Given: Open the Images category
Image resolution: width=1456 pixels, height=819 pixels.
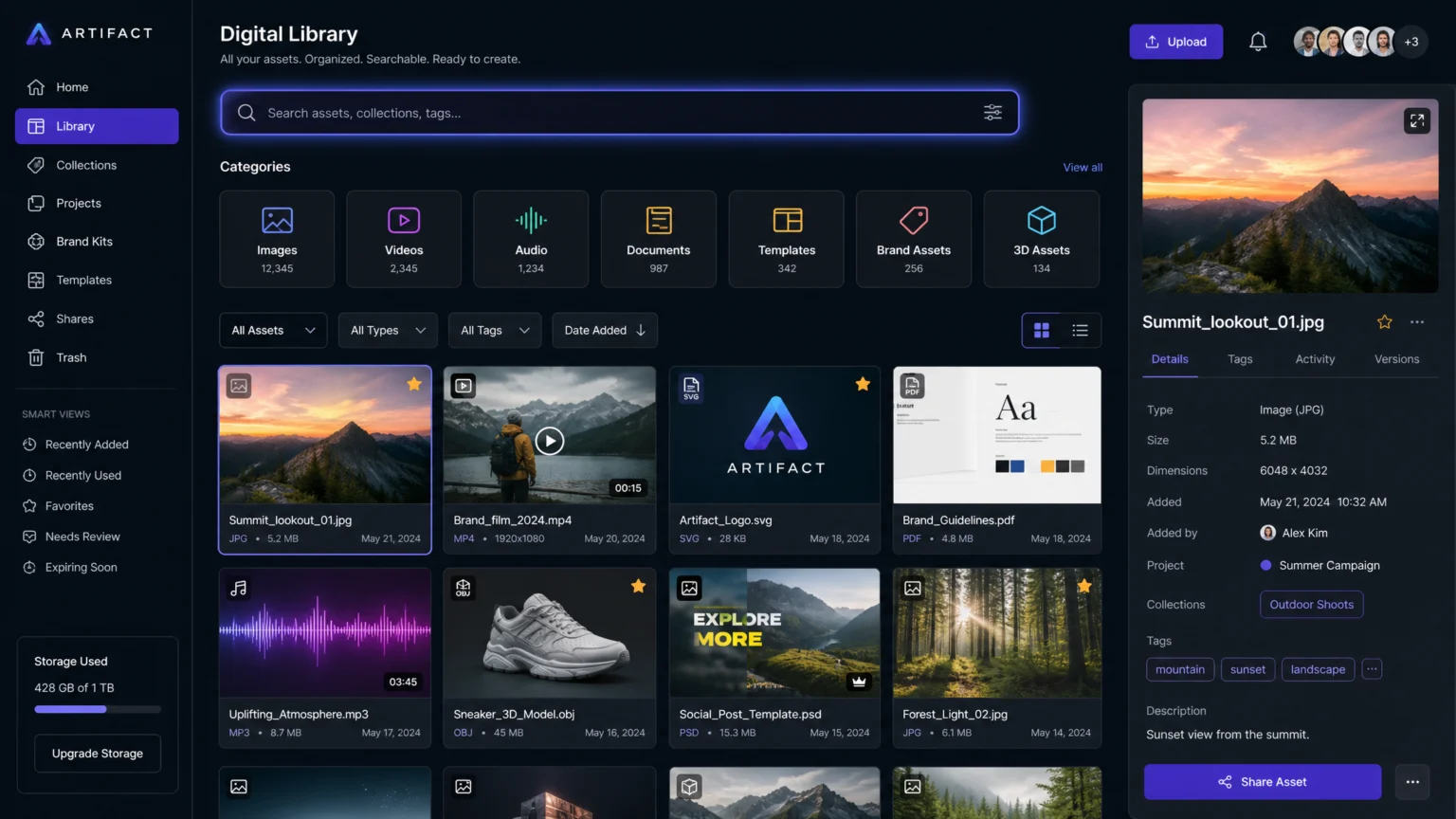Looking at the screenshot, I should (277, 239).
